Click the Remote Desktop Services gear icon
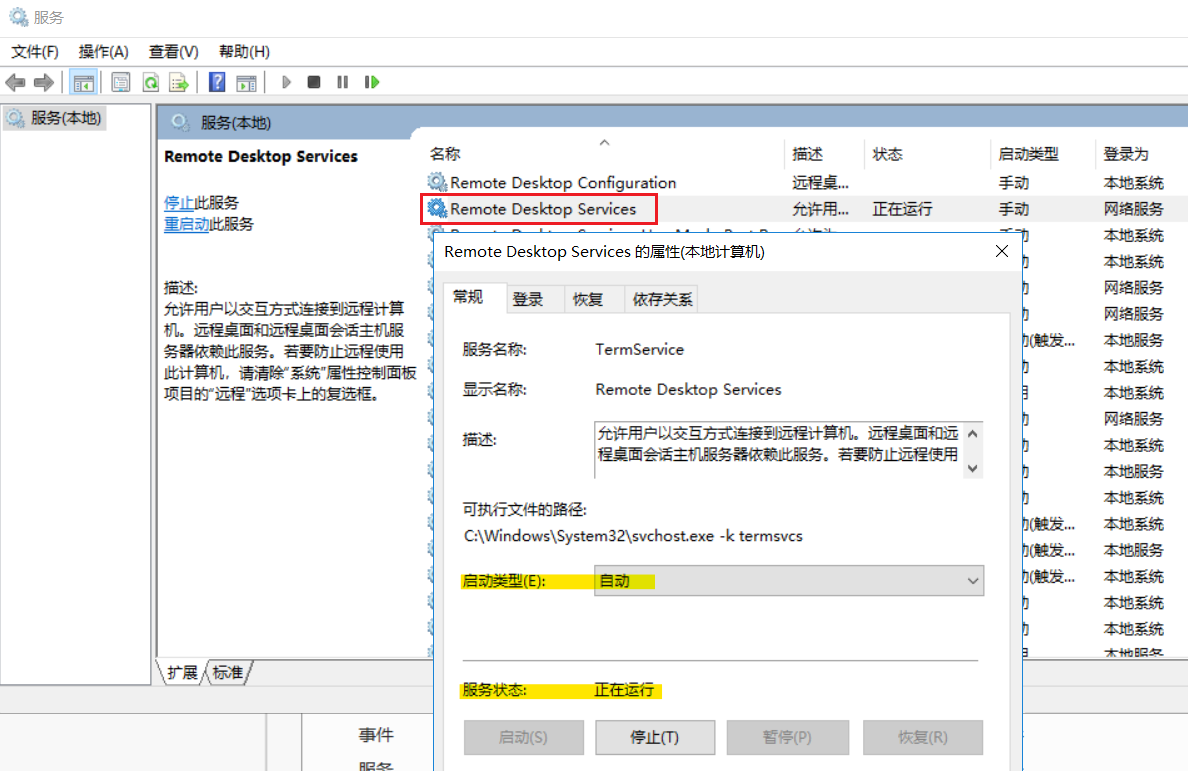The image size is (1188, 771). pos(437,208)
